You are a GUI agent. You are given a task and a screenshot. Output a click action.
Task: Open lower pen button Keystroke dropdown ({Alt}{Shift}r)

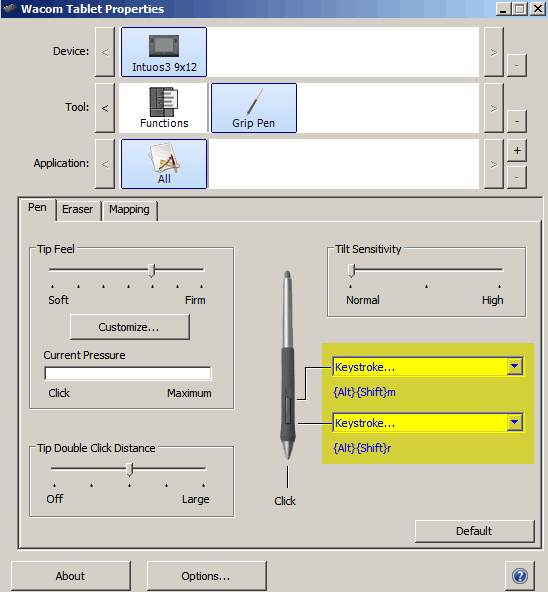(428, 422)
